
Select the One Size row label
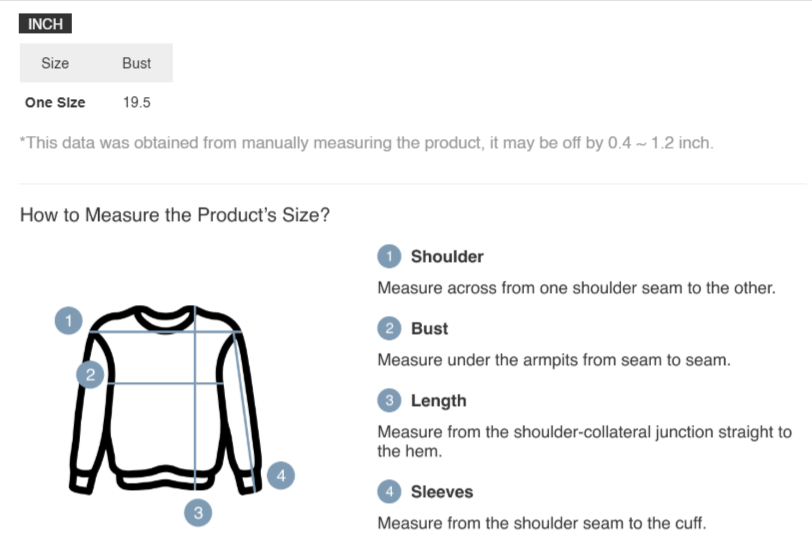pyautogui.click(x=55, y=102)
